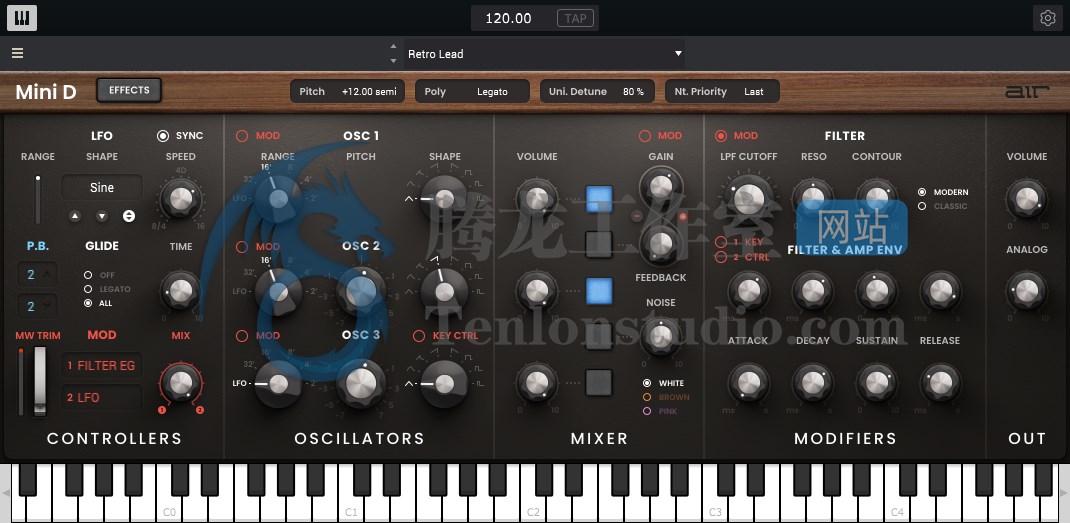Screen dimensions: 1070x523
Task: Click the 120.00 tempo field
Action: click(x=508, y=18)
